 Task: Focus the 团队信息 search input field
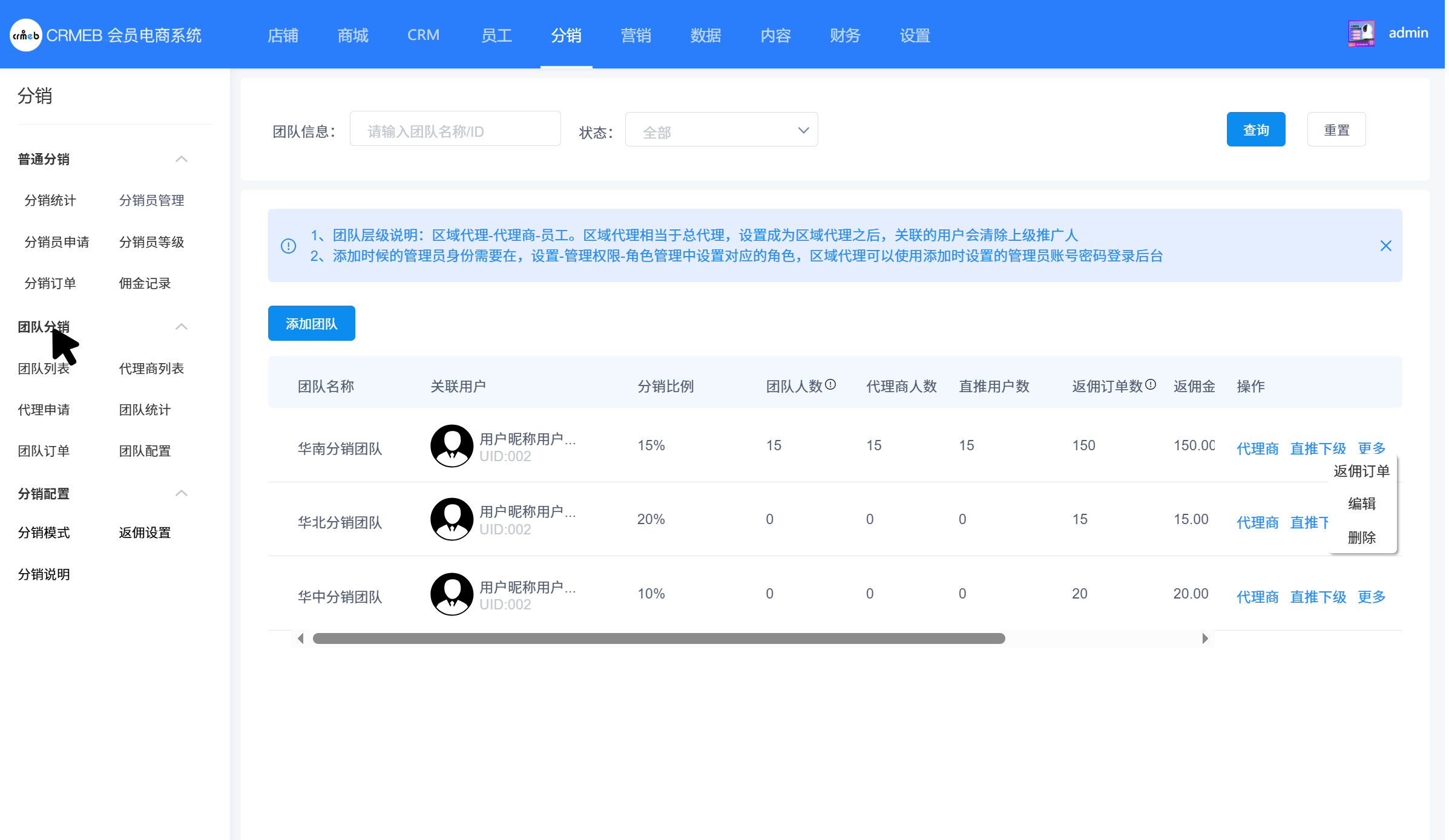click(455, 130)
